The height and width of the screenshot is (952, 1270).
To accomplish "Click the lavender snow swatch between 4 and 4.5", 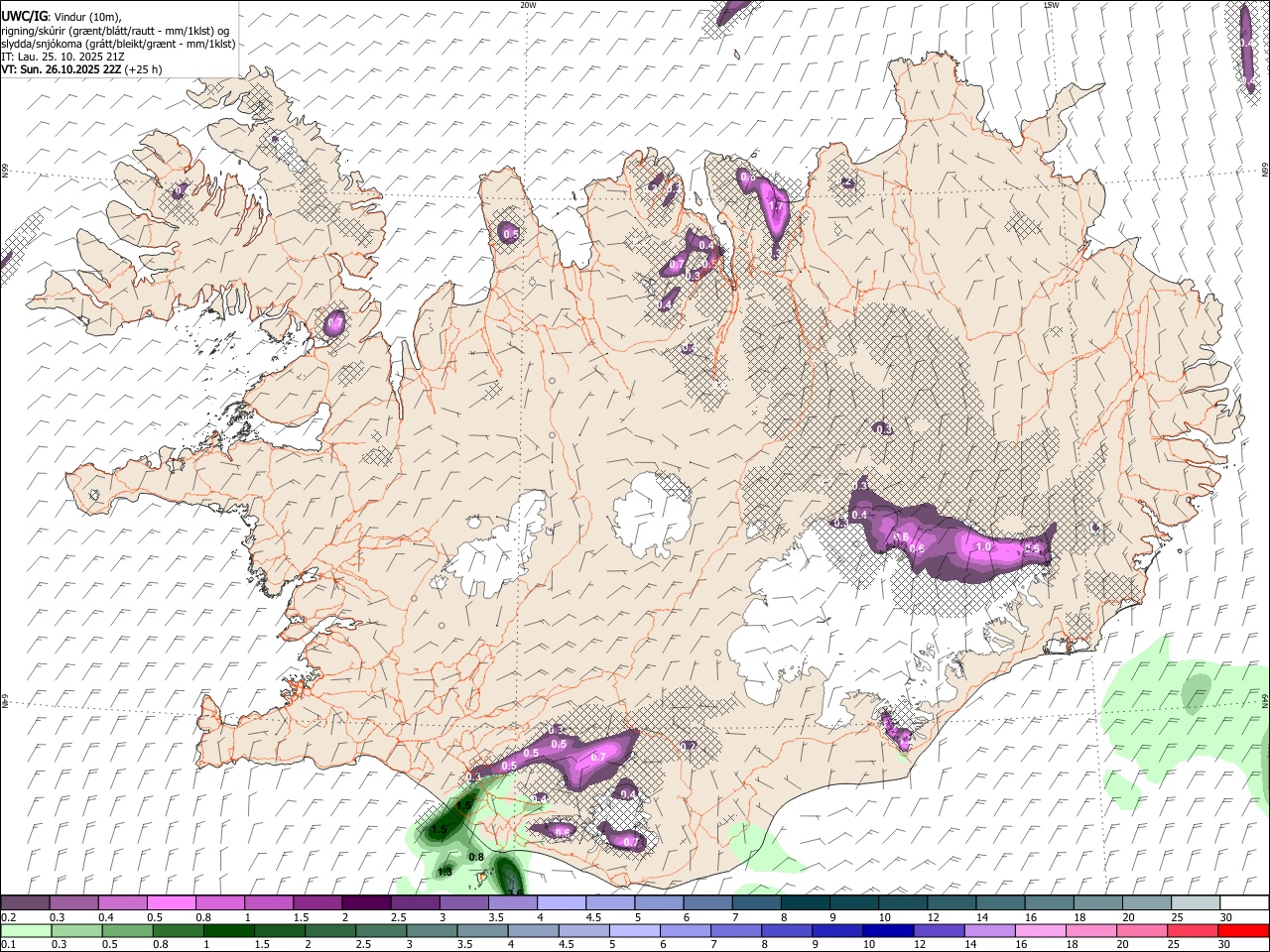I will 562,902.
